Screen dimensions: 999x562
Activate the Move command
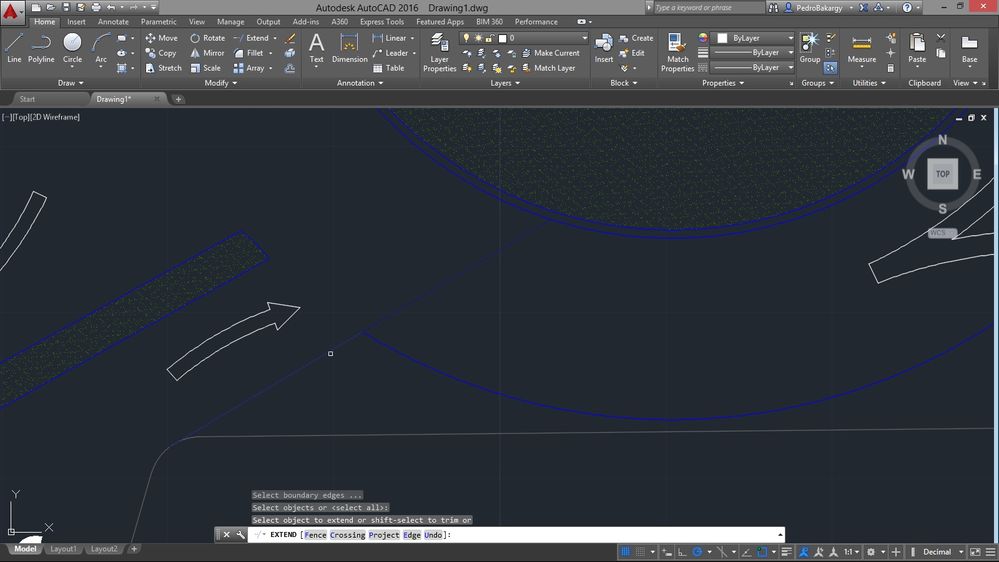pyautogui.click(x=162, y=38)
